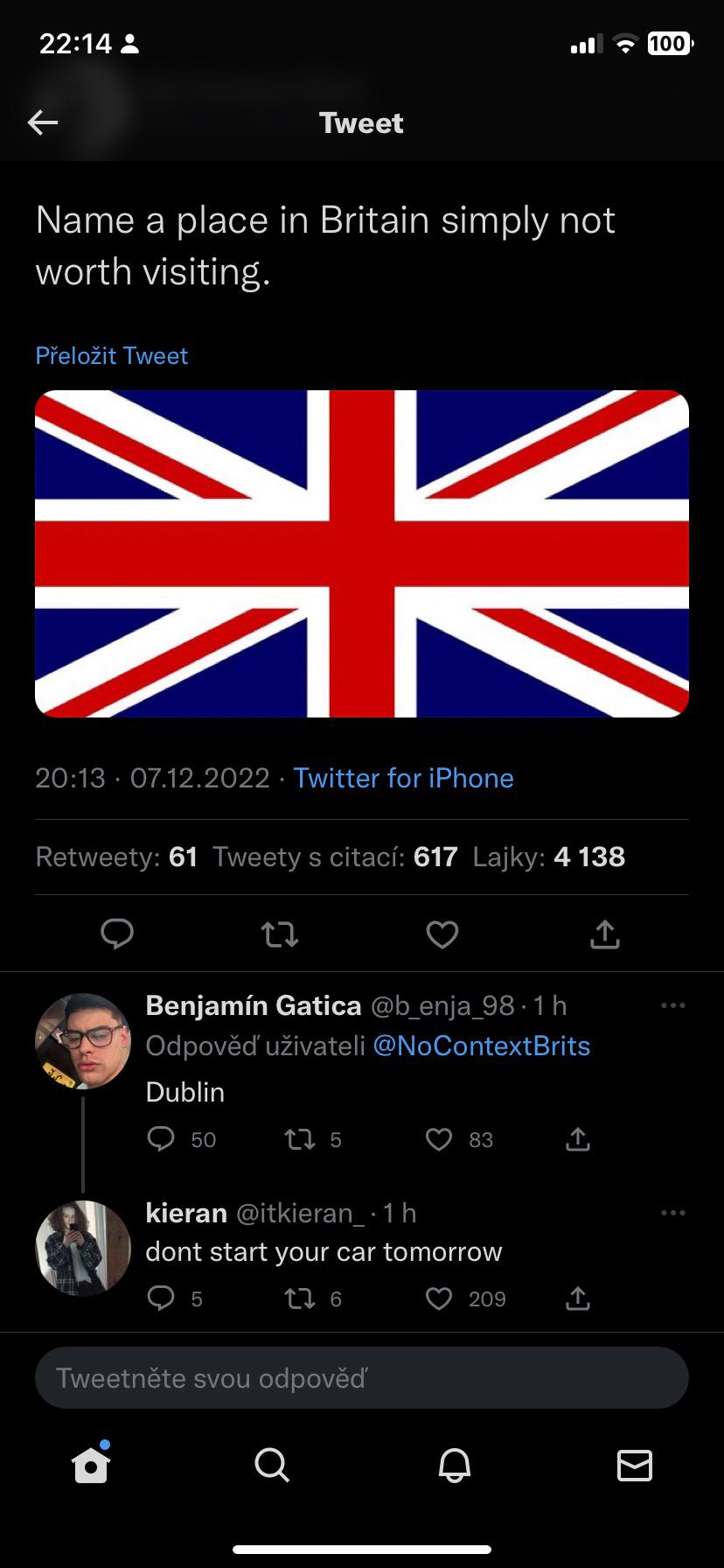Image resolution: width=724 pixels, height=1568 pixels.
Task: Share the main tweet
Action: (605, 934)
